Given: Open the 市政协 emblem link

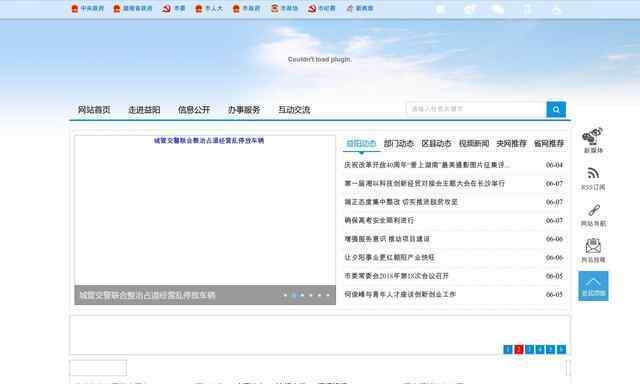Looking at the screenshot, I should pyautogui.click(x=284, y=9).
